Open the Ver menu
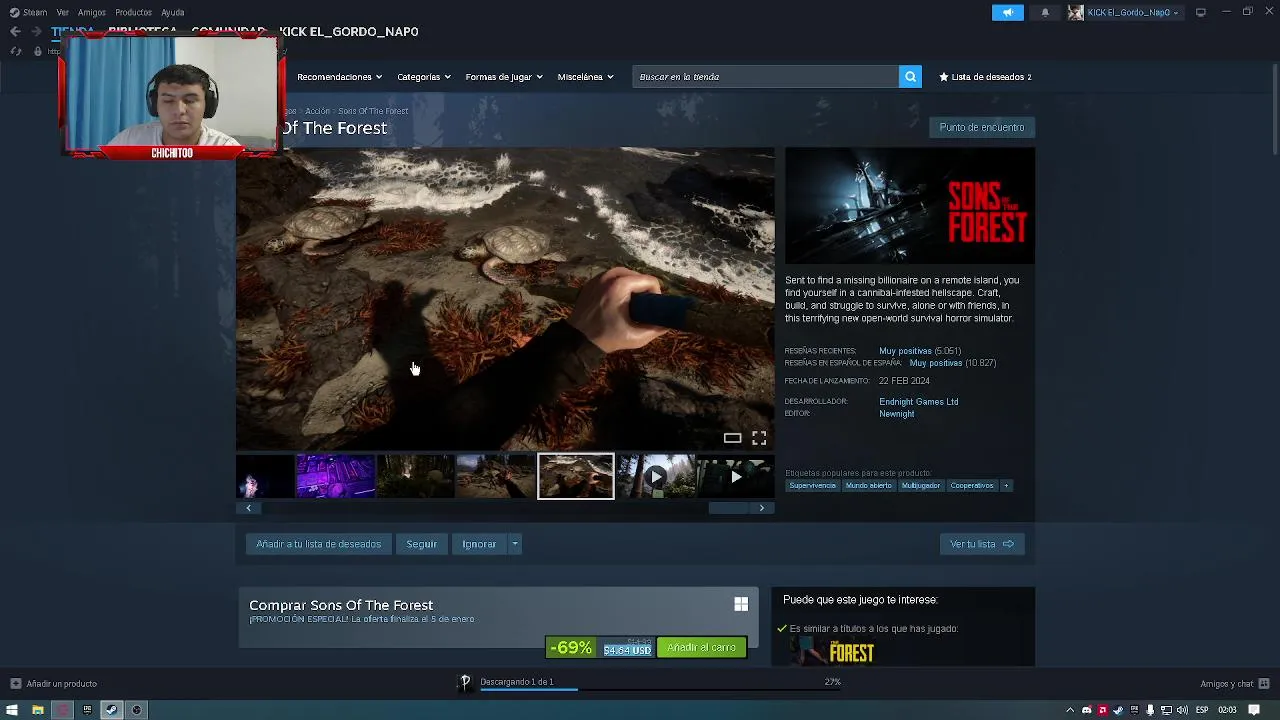This screenshot has height=720, width=1280. 63,12
